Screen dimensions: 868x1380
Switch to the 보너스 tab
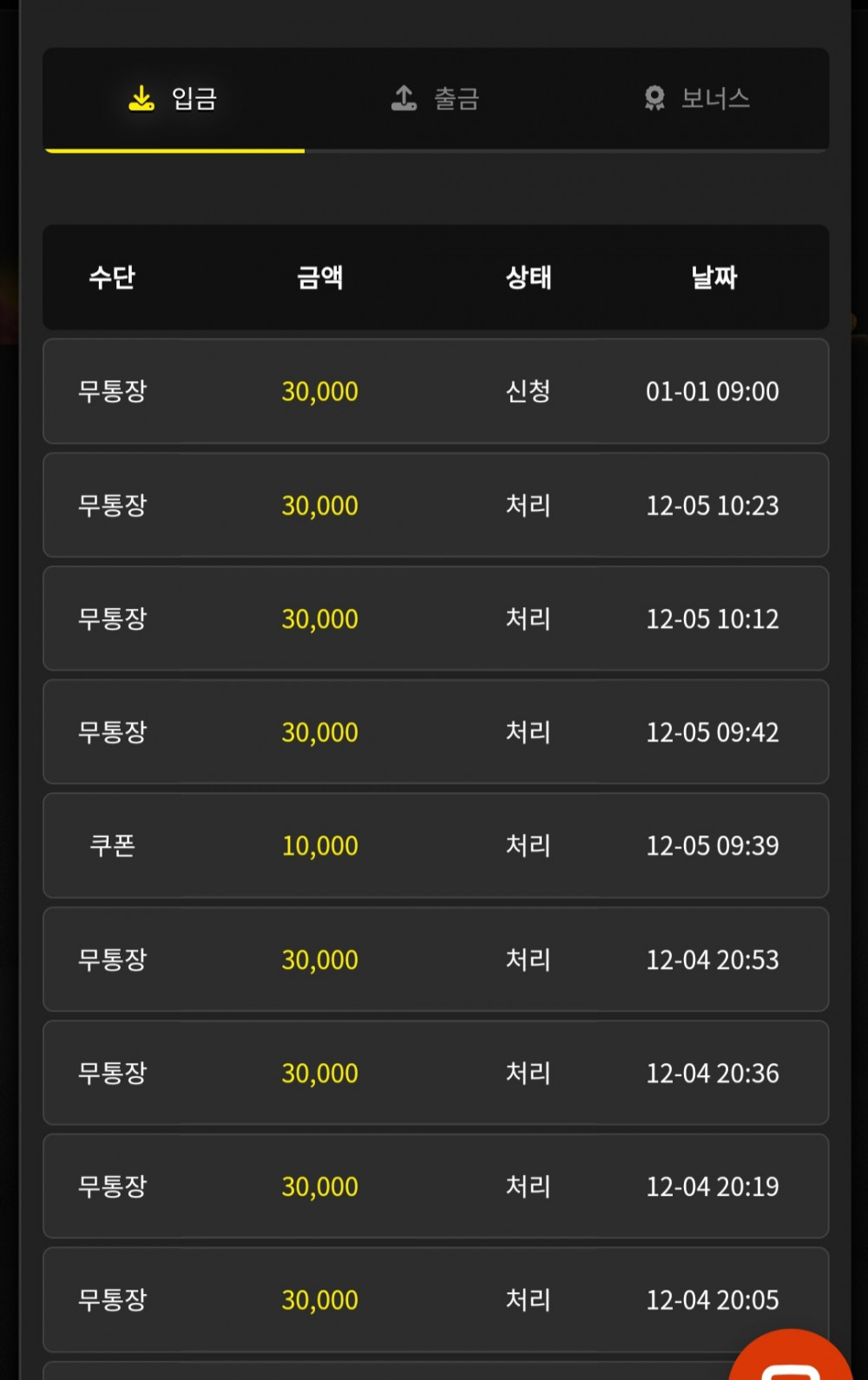(698, 99)
